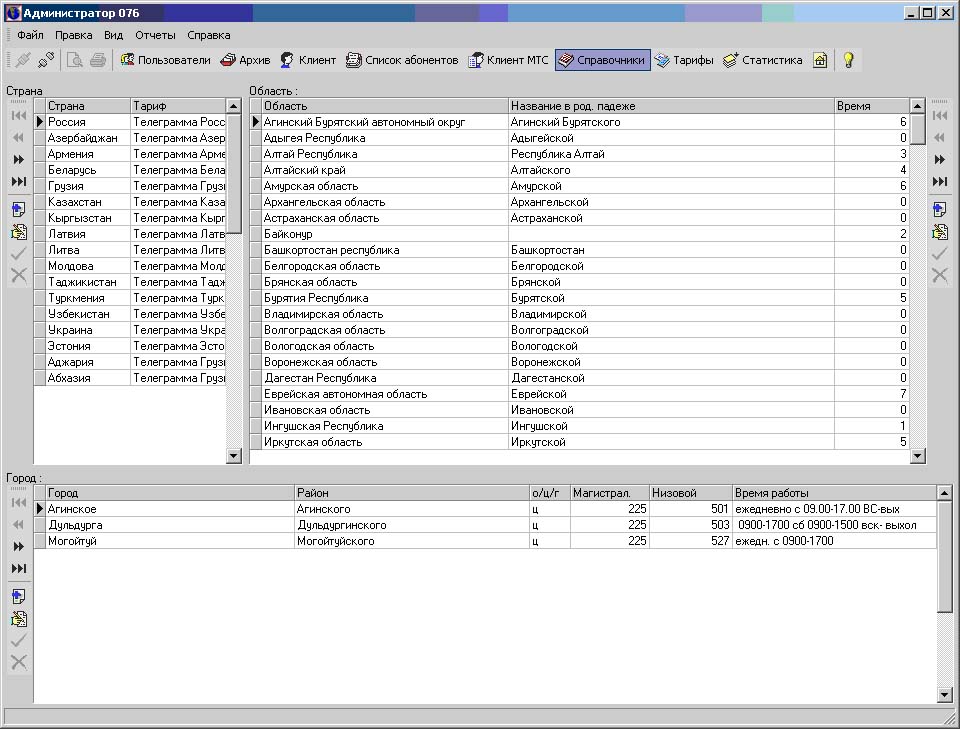
Task: Click the Магистрал. column header
Action: tap(609, 493)
